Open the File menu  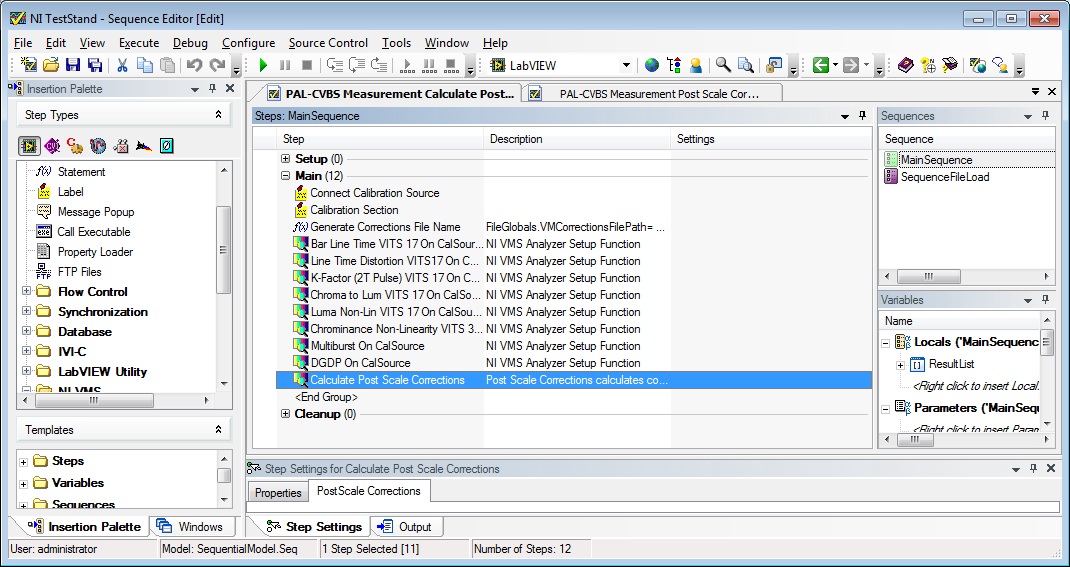(x=23, y=43)
